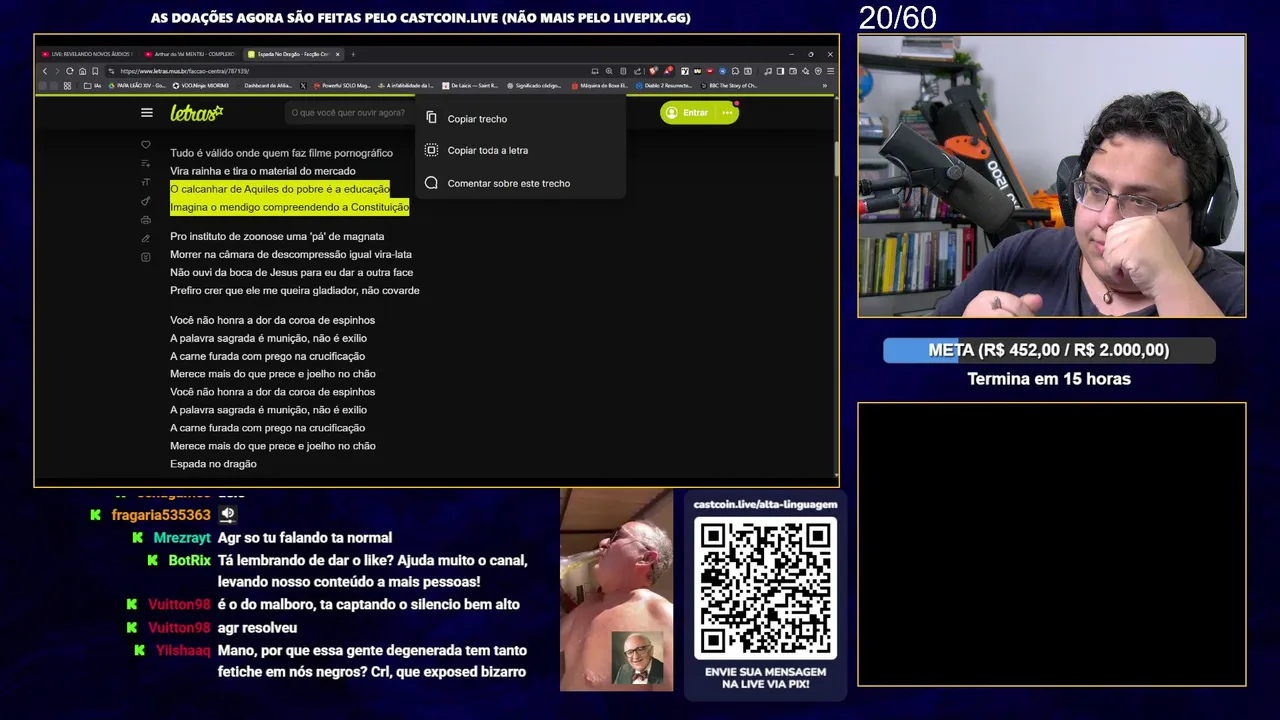Switch to the Arthur do Val MENTIU tab
This screenshot has height=720, width=1280.
click(190, 54)
